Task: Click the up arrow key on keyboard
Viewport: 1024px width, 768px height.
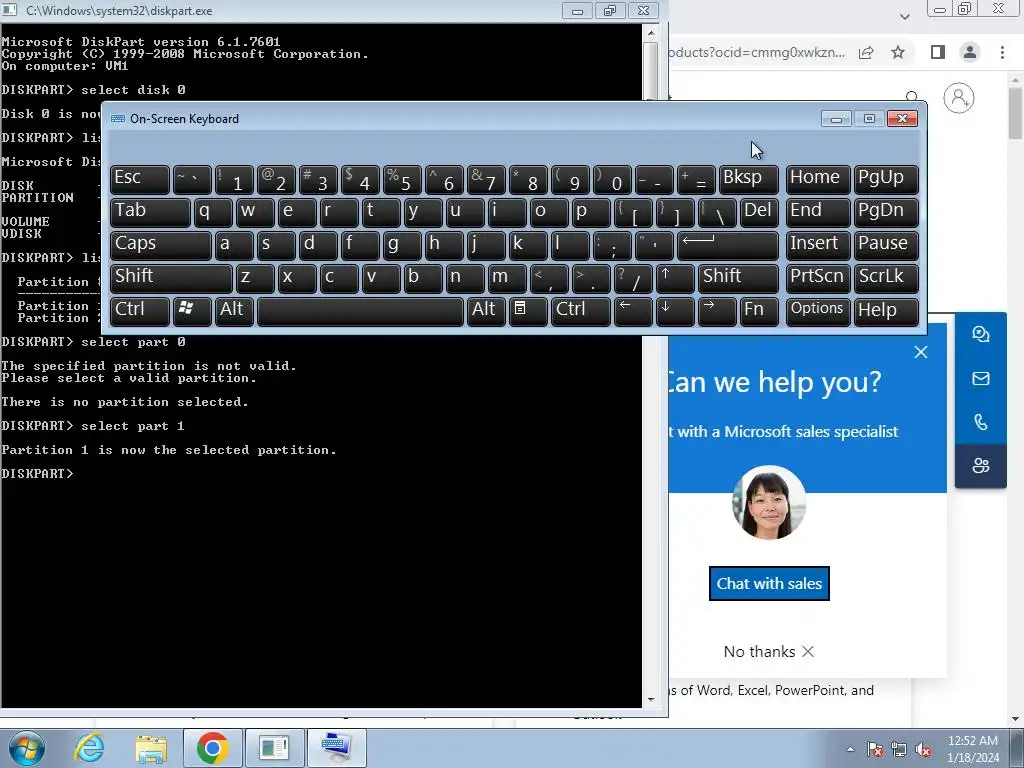Action: pyautogui.click(x=675, y=278)
